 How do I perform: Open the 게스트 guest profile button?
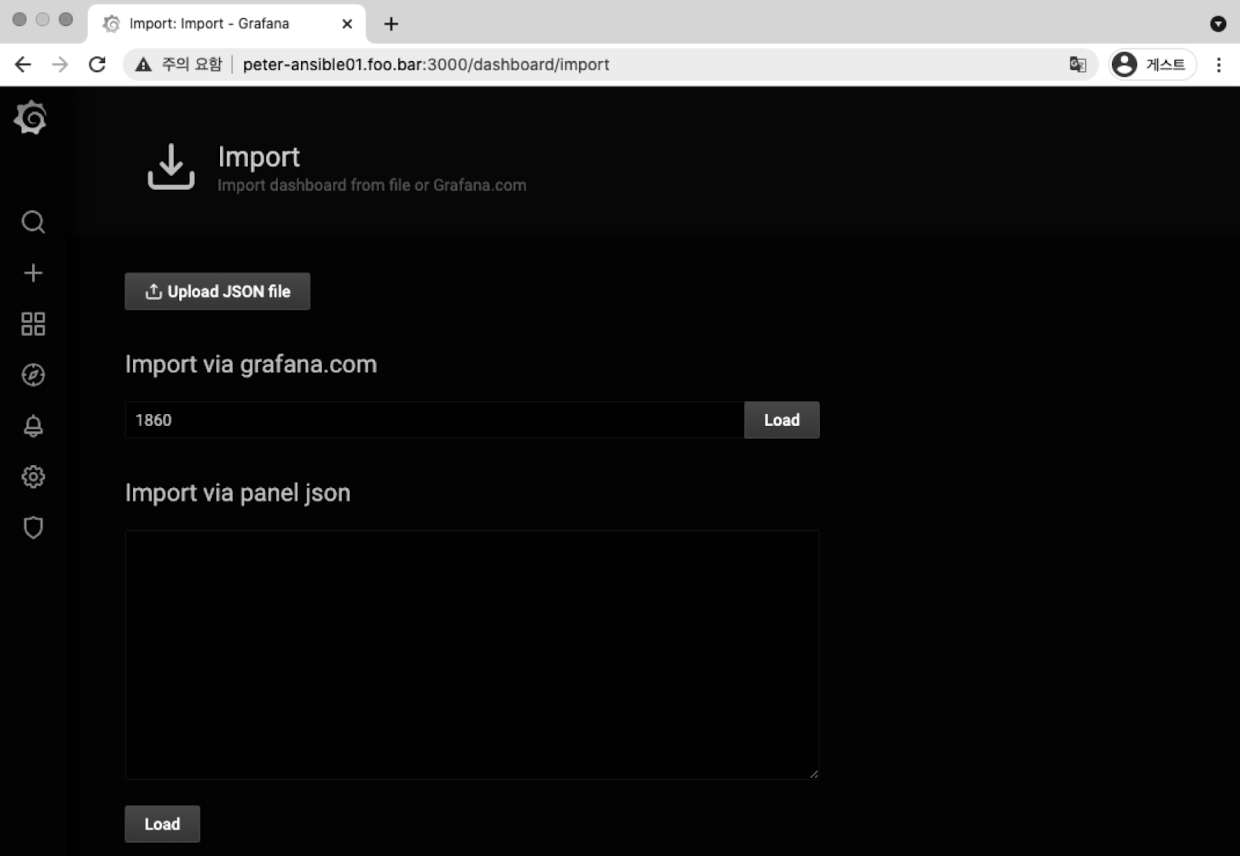click(x=1153, y=65)
